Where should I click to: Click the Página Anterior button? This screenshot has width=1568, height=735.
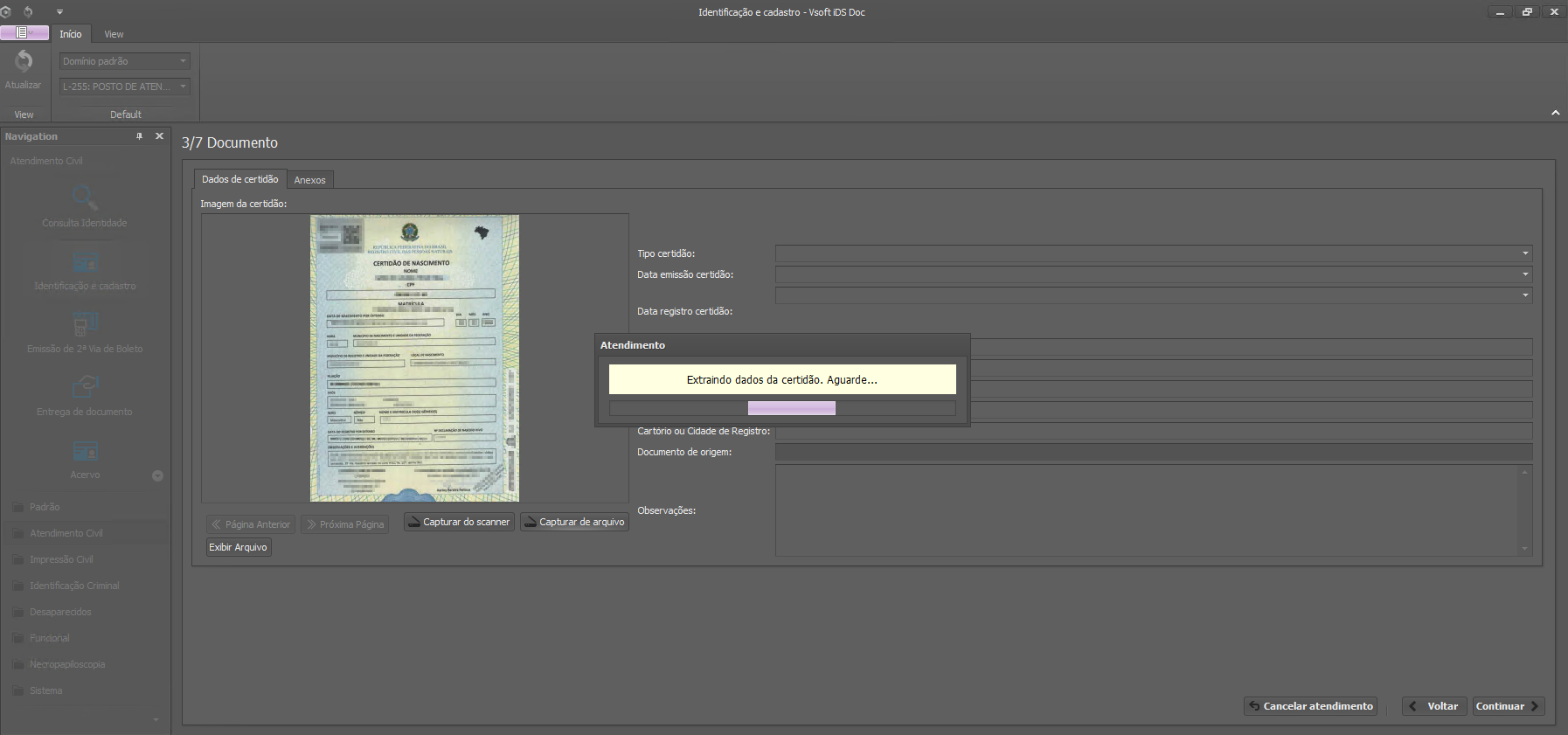(x=251, y=524)
